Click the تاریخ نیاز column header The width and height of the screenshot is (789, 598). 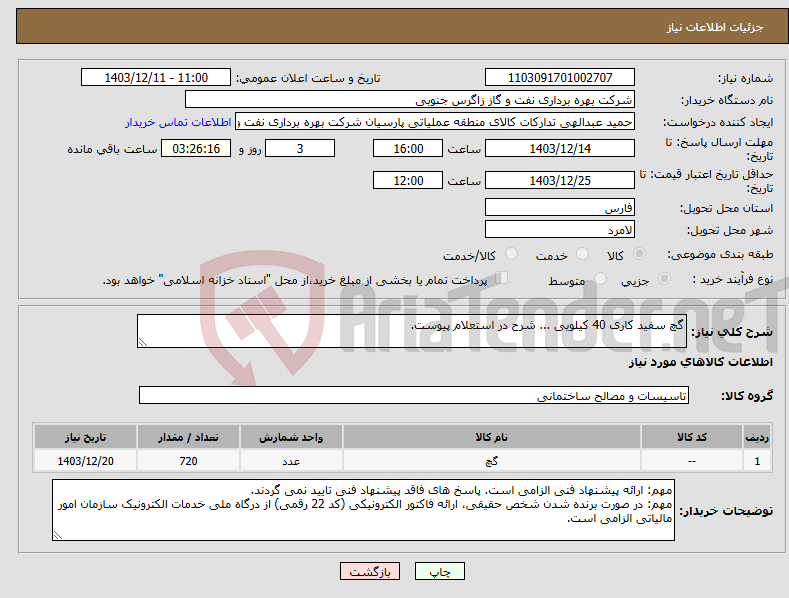point(86,437)
